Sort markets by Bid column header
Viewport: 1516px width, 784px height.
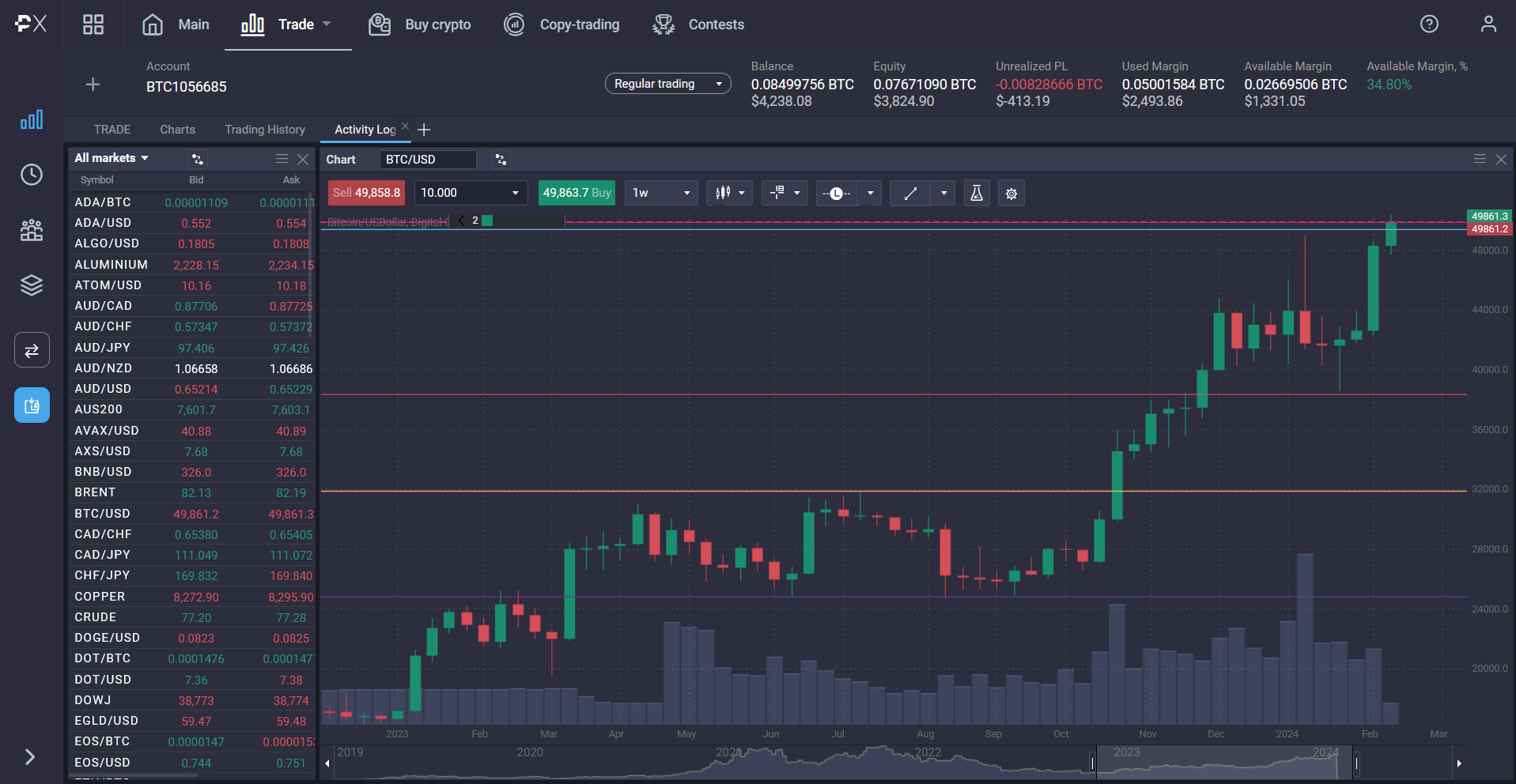coord(196,180)
